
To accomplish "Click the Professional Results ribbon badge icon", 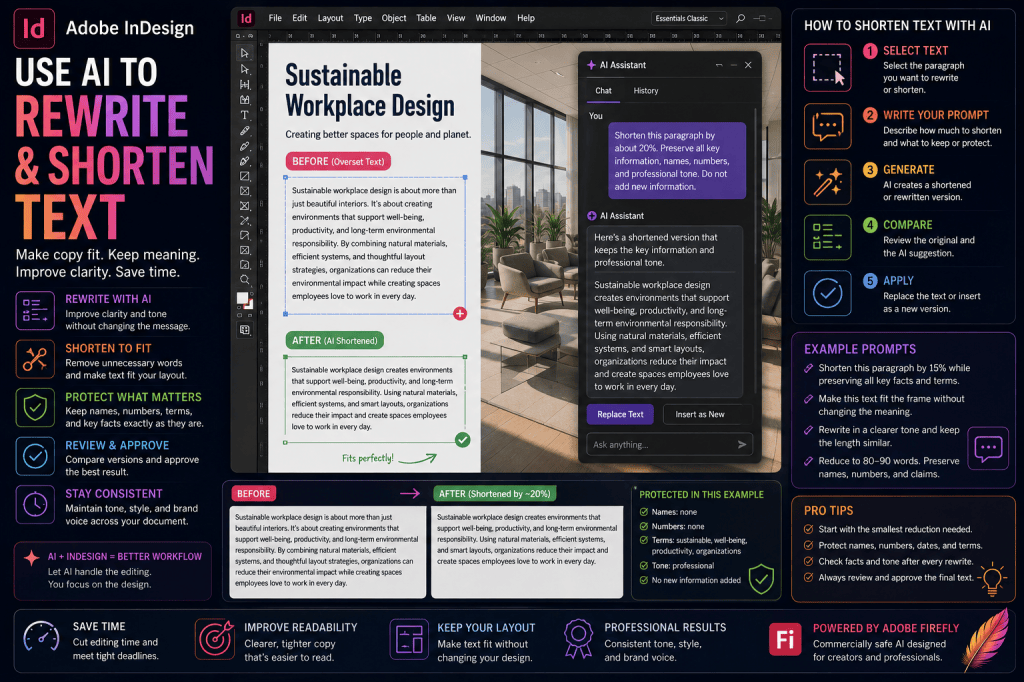I will [x=578, y=638].
